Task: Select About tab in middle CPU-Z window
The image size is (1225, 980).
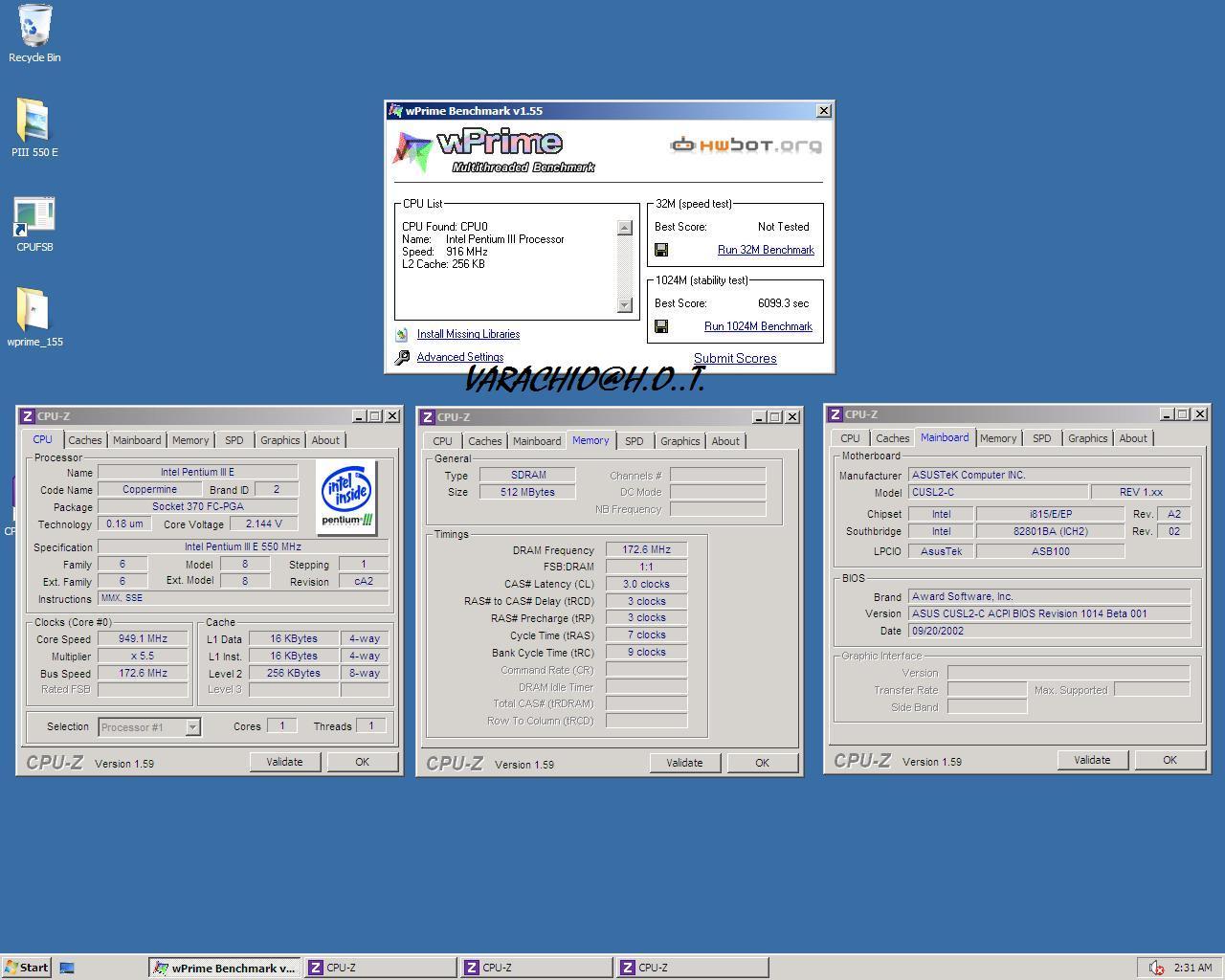Action: [x=725, y=441]
